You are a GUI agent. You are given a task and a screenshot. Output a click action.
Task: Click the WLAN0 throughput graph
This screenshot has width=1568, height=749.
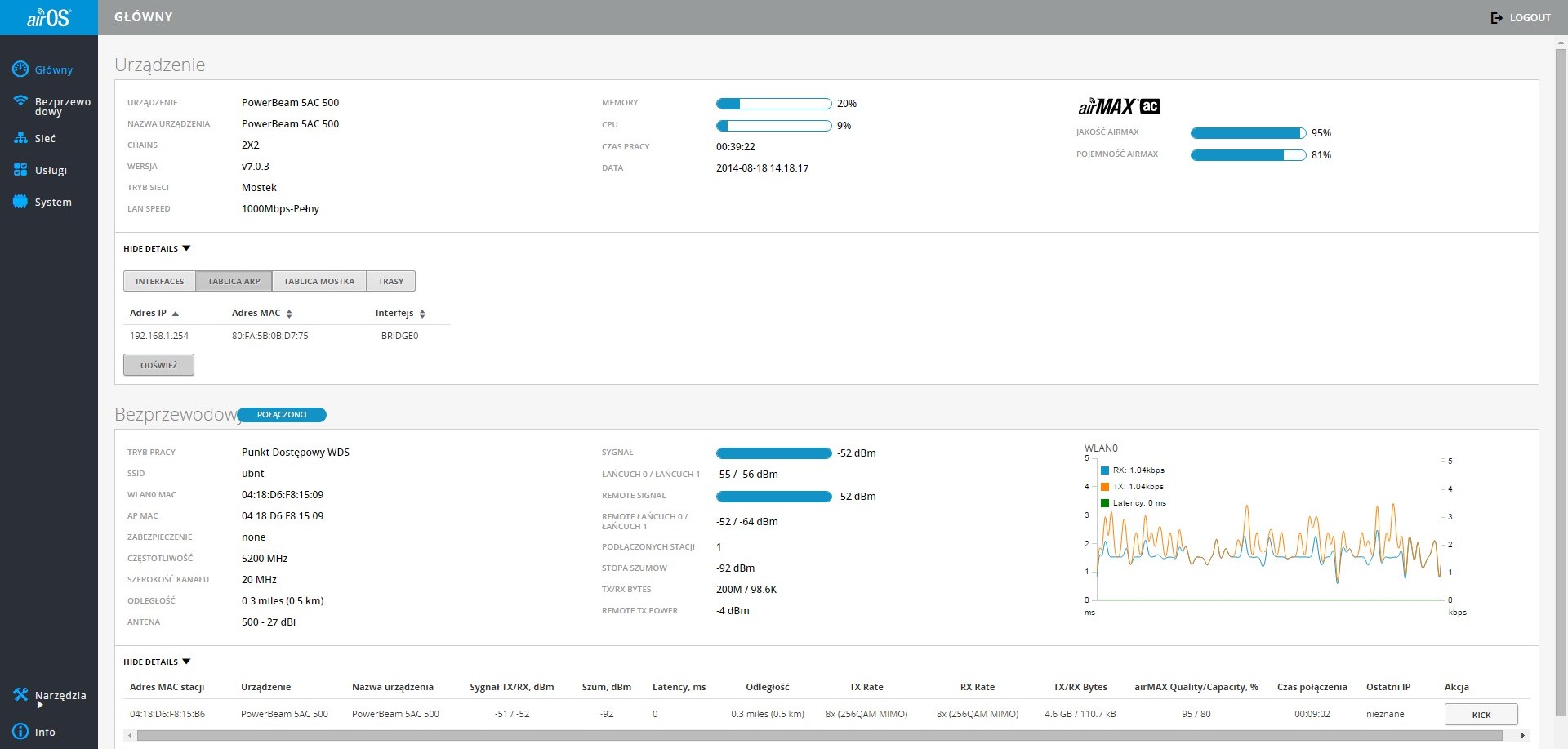click(1269, 529)
